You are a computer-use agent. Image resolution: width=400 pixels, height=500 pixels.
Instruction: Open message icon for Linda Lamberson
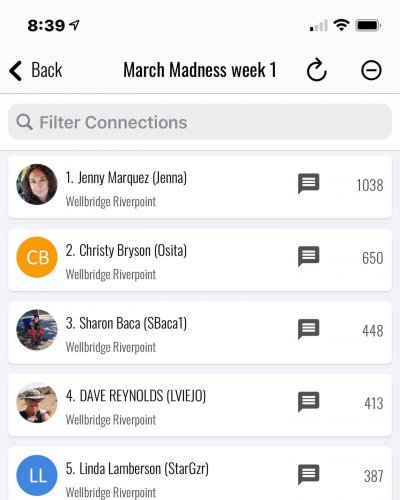tap(308, 474)
